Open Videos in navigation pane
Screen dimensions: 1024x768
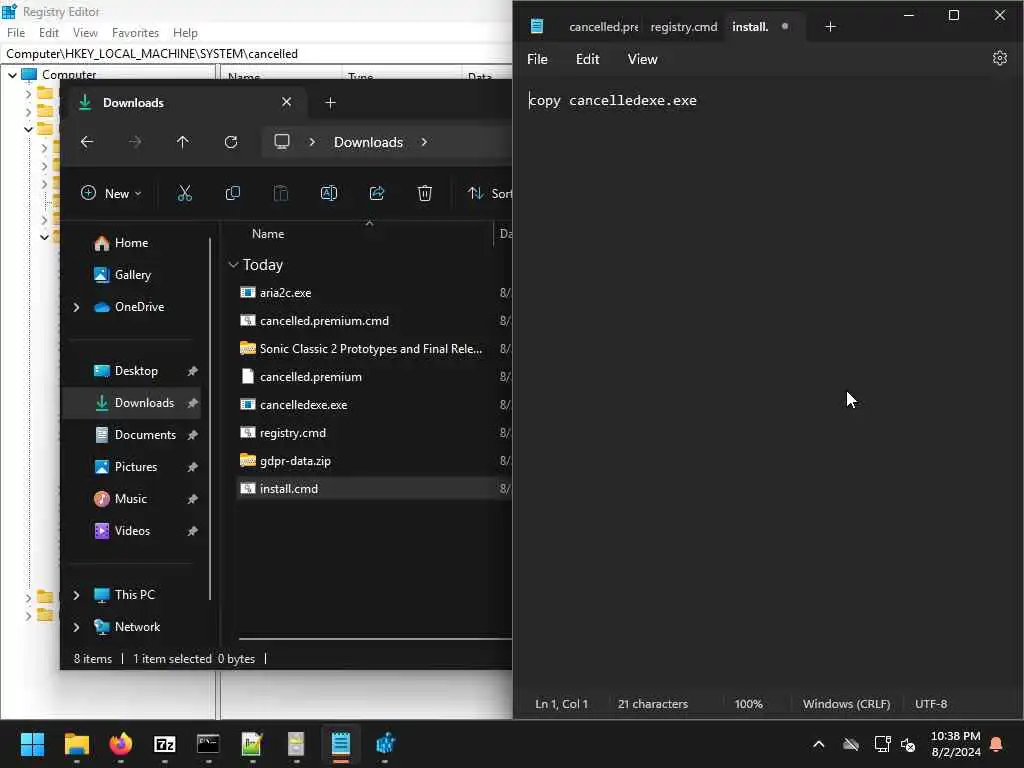point(132,531)
